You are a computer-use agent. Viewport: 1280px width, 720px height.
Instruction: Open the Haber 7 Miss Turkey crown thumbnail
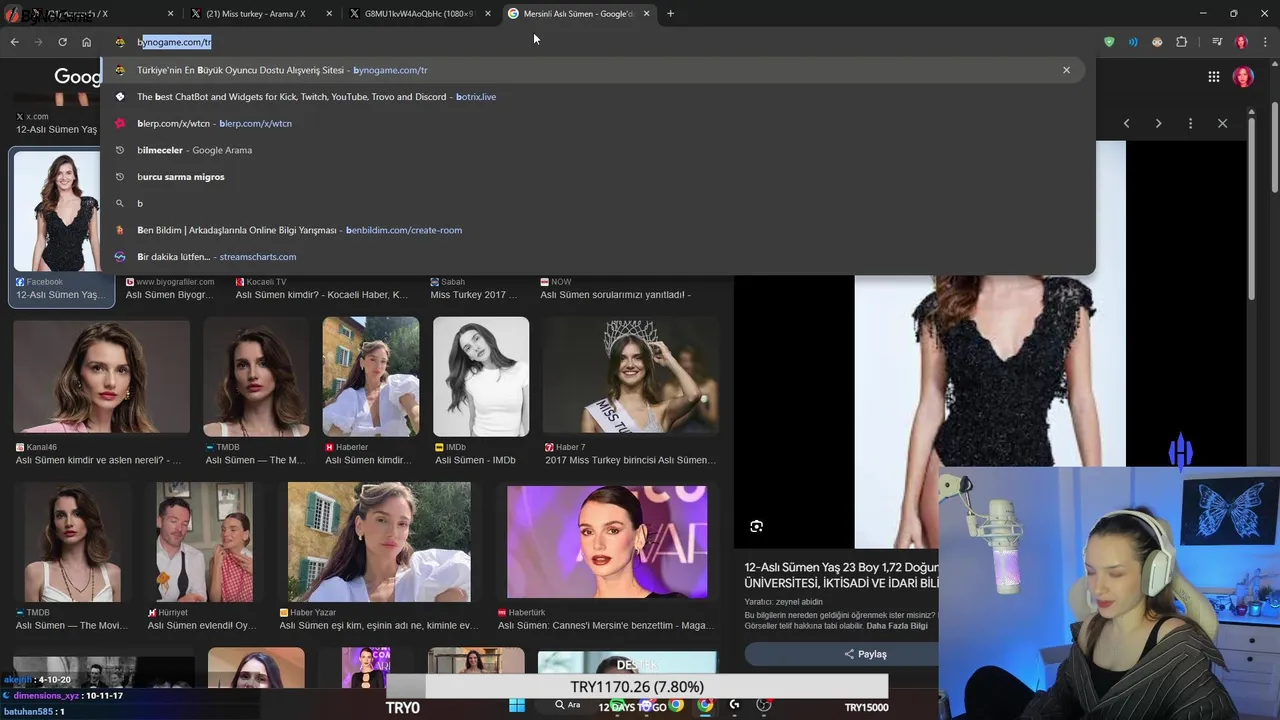point(630,376)
